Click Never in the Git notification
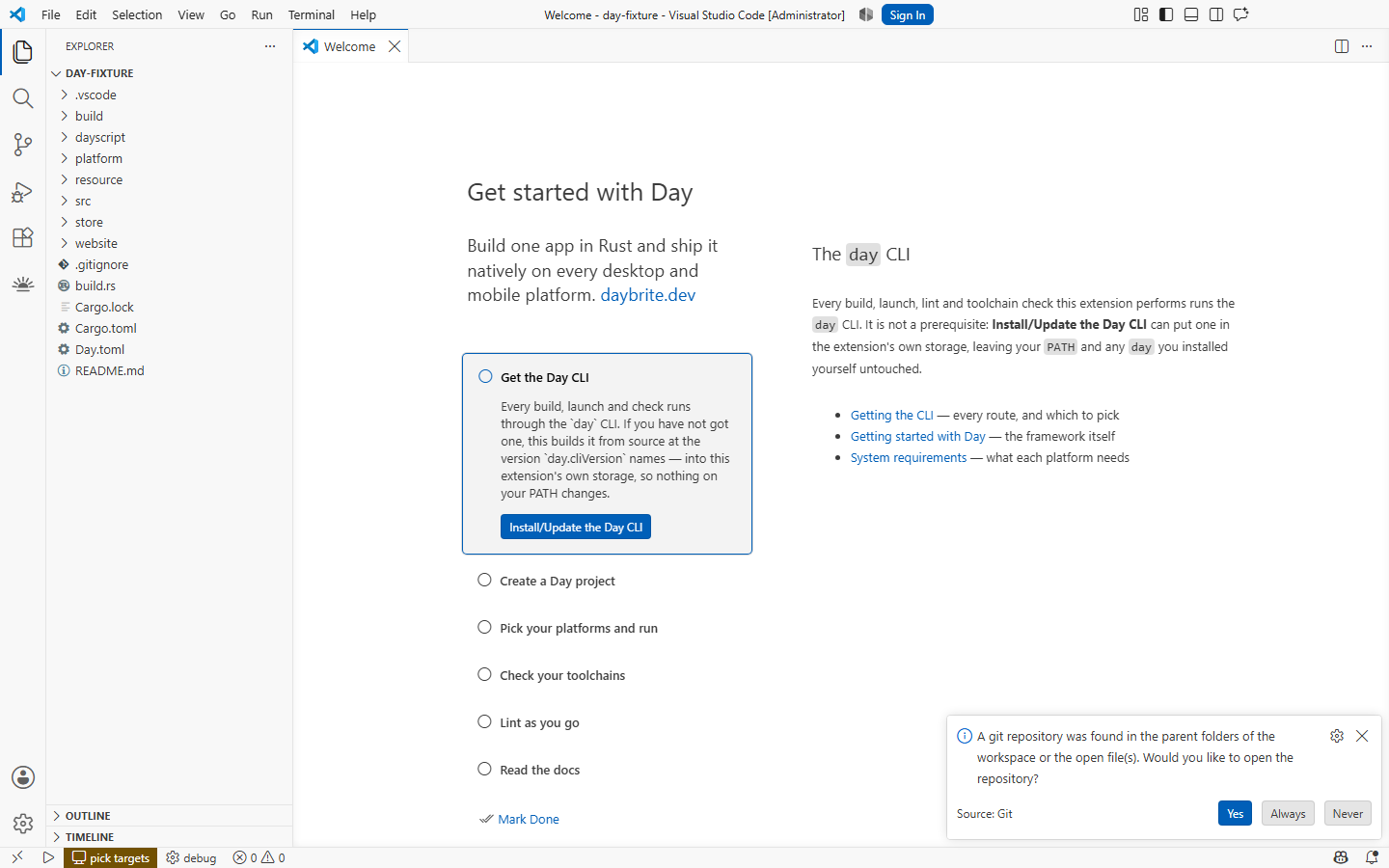The image size is (1389, 868). 1348,813
